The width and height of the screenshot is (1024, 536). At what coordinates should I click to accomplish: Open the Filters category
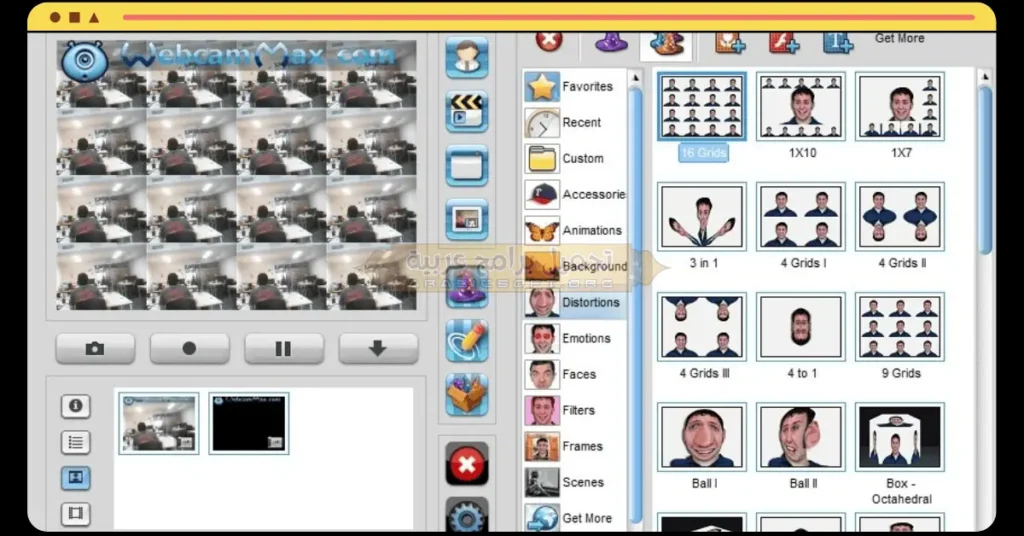[x=575, y=410]
